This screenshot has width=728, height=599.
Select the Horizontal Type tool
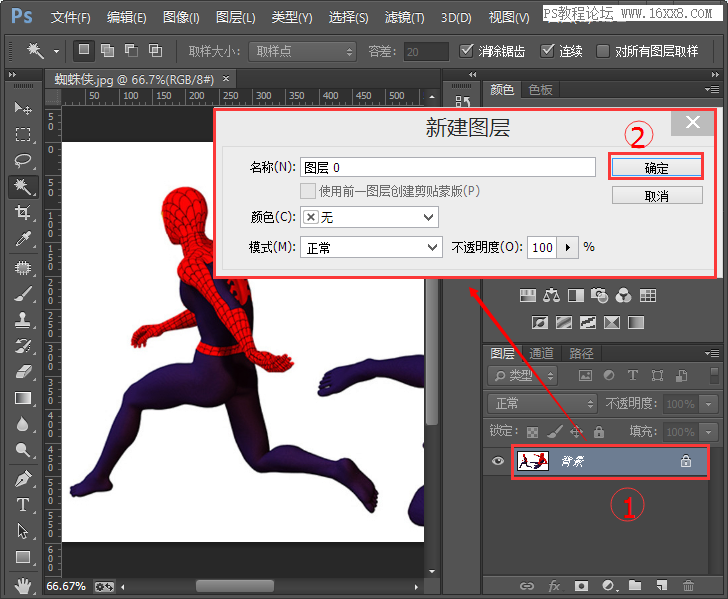(x=22, y=505)
